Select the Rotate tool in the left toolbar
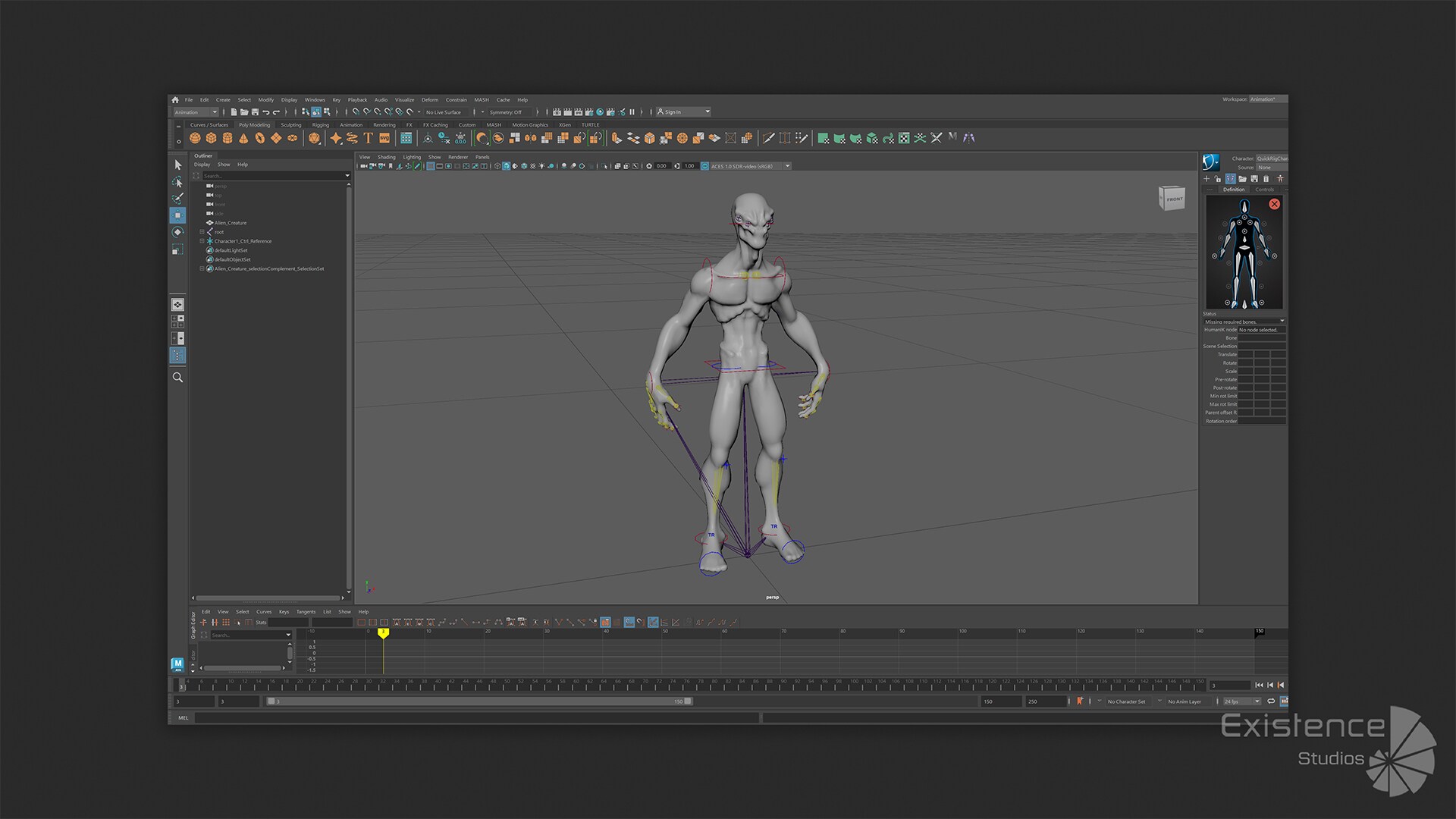The height and width of the screenshot is (819, 1456). [177, 232]
